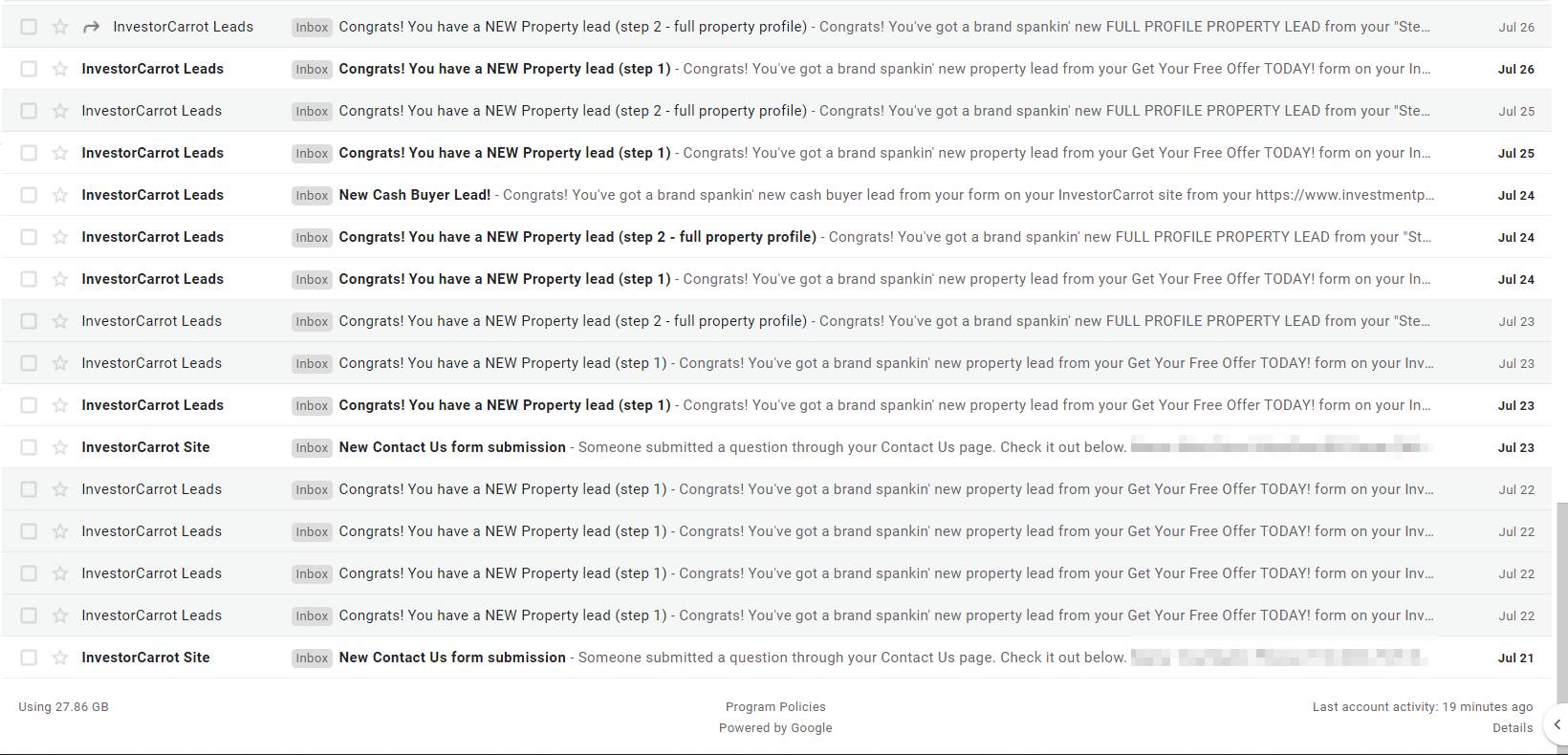The image size is (1568, 755).
Task: Star the Jul 21 Contact Us submission email
Action: (60, 658)
